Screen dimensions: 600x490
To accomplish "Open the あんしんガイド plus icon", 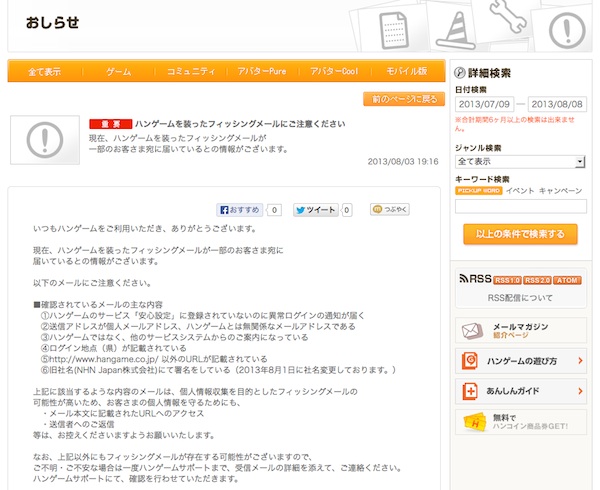I will pos(470,391).
